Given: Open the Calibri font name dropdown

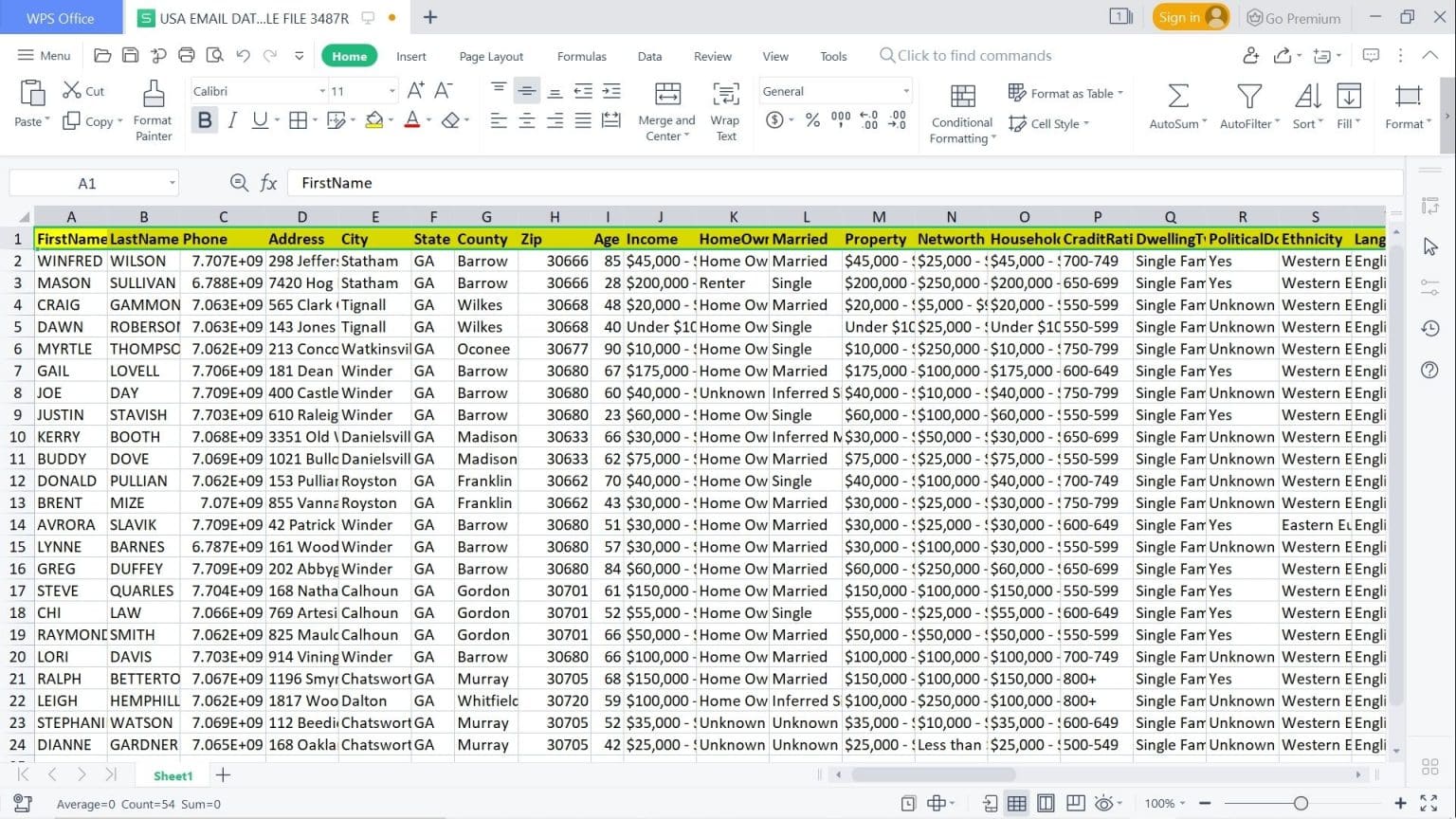Looking at the screenshot, I should point(322,91).
